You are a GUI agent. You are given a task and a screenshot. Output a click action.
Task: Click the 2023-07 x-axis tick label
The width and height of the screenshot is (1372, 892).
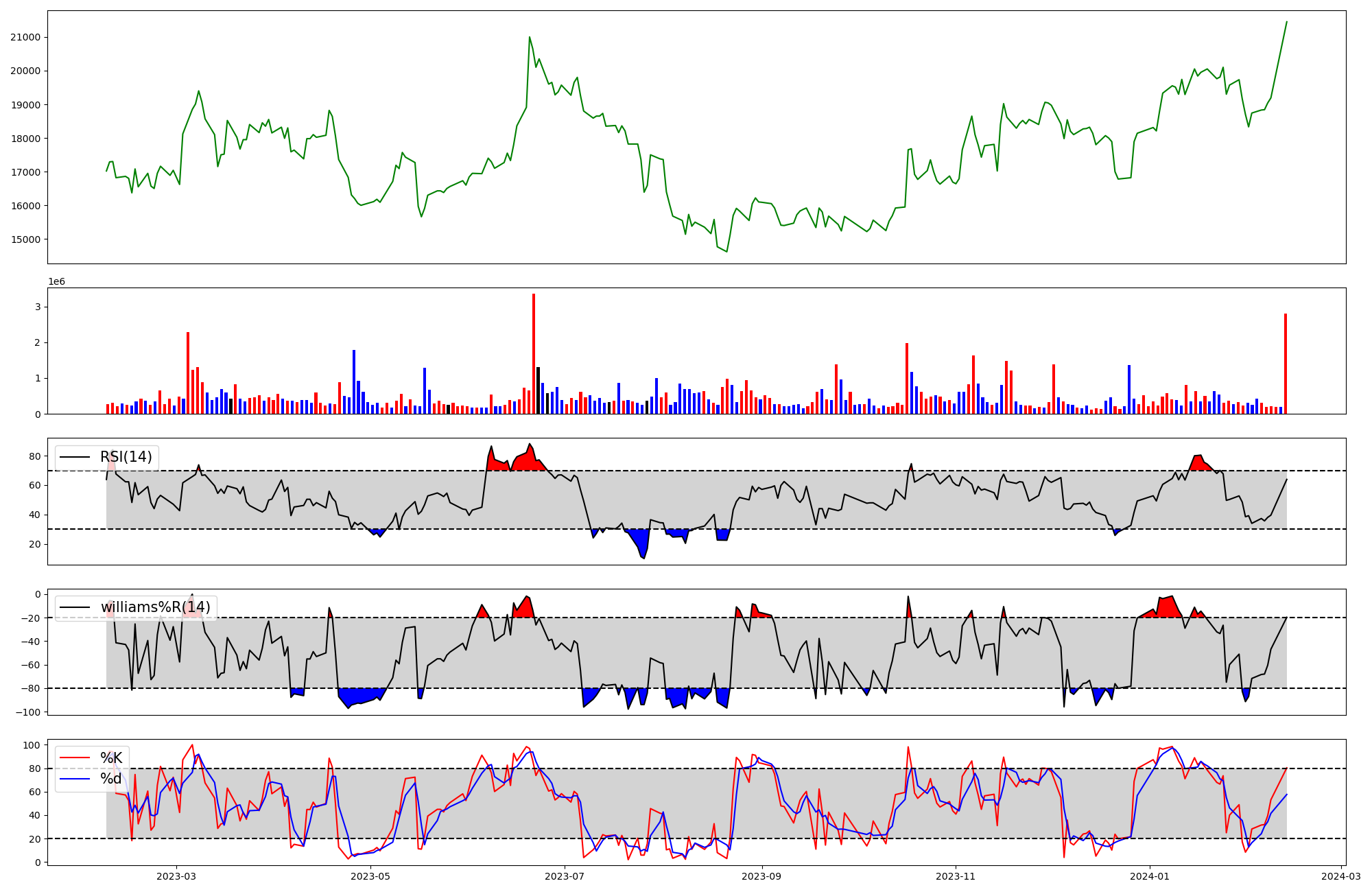(x=565, y=876)
